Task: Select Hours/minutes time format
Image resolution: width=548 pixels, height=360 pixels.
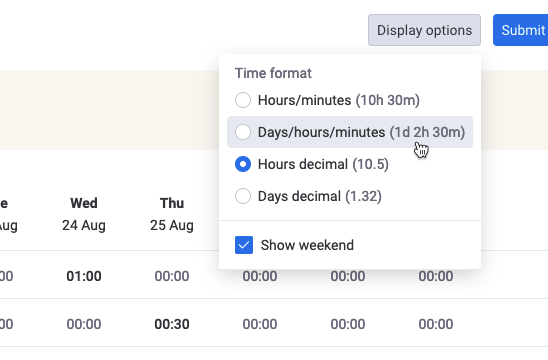Action: pyautogui.click(x=243, y=100)
